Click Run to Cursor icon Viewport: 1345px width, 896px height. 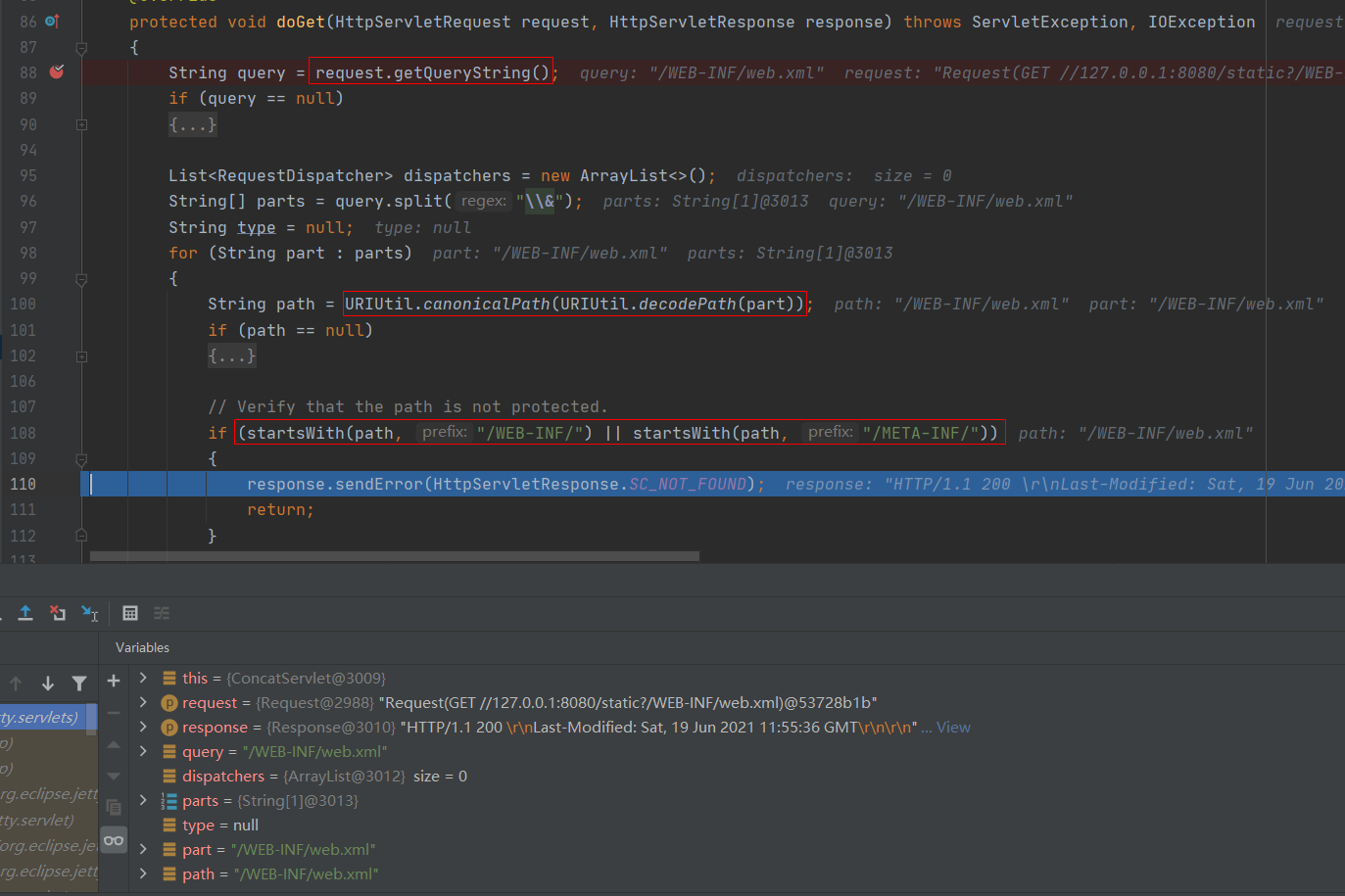89,613
